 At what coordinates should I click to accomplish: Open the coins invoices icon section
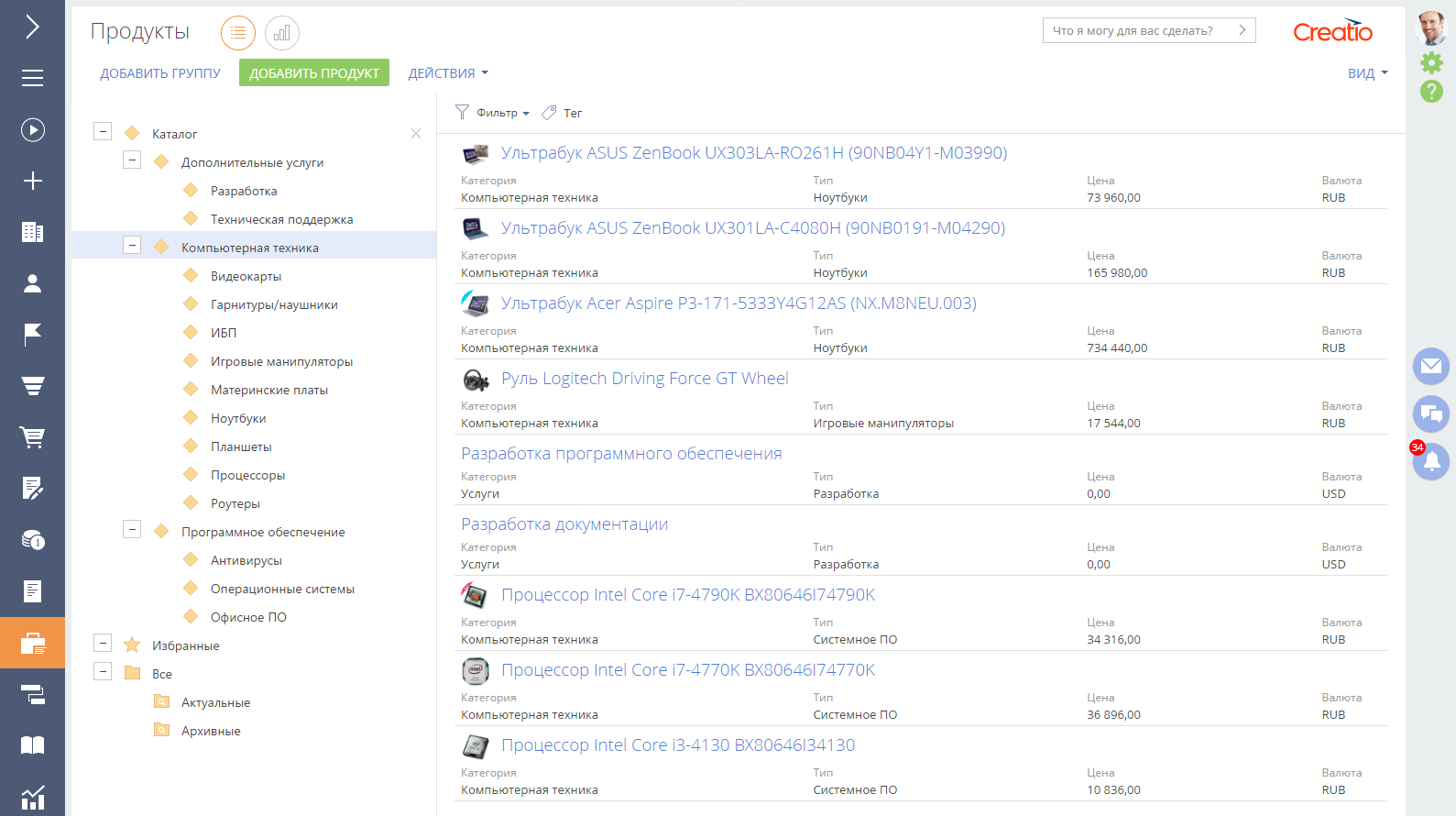tap(32, 540)
